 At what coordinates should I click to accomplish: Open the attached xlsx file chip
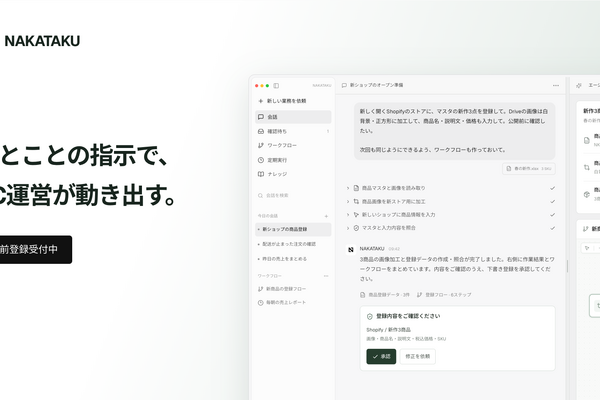click(x=529, y=169)
